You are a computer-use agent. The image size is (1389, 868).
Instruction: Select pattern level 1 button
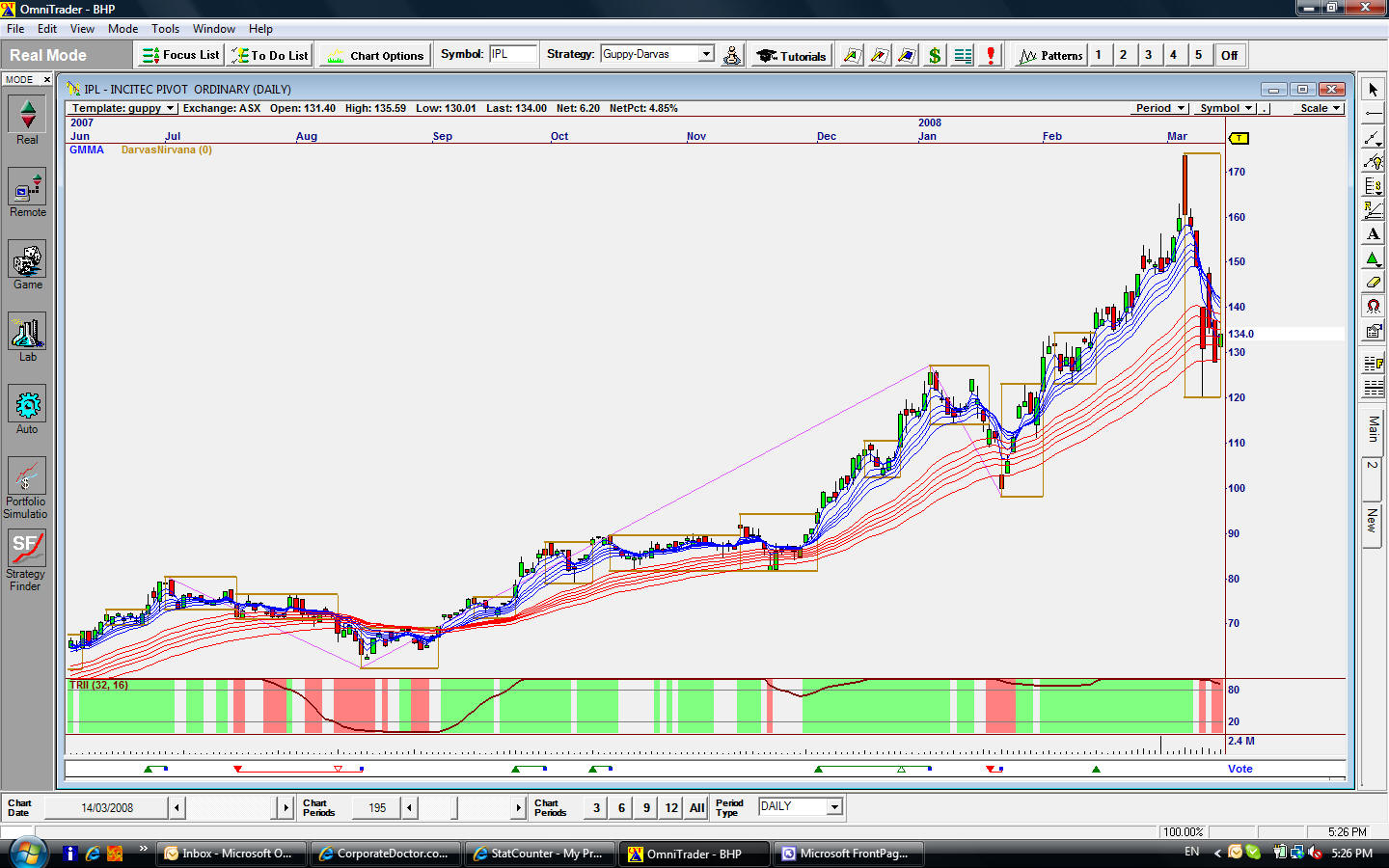click(1098, 55)
